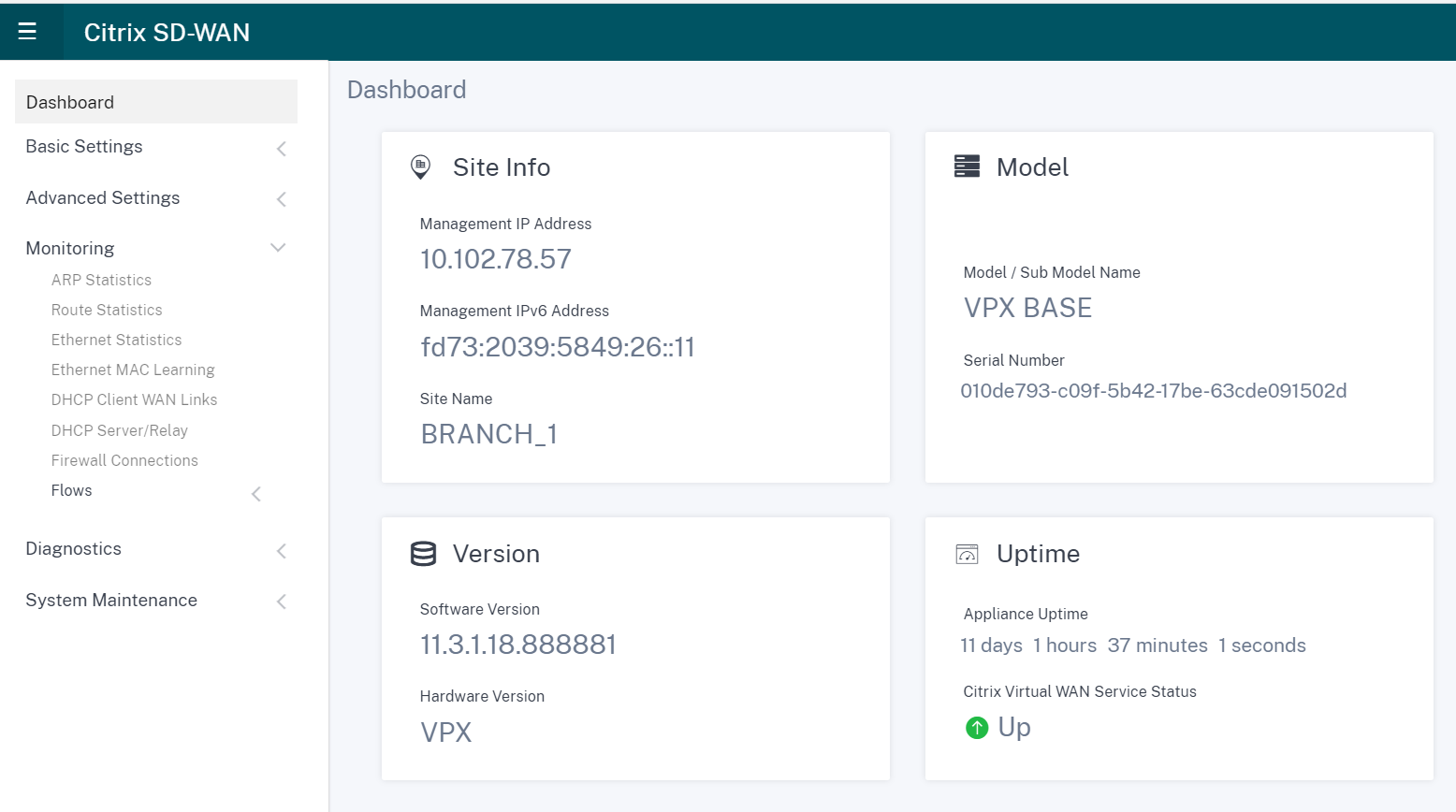
Task: Click the Site Info card heading
Action: tap(502, 167)
